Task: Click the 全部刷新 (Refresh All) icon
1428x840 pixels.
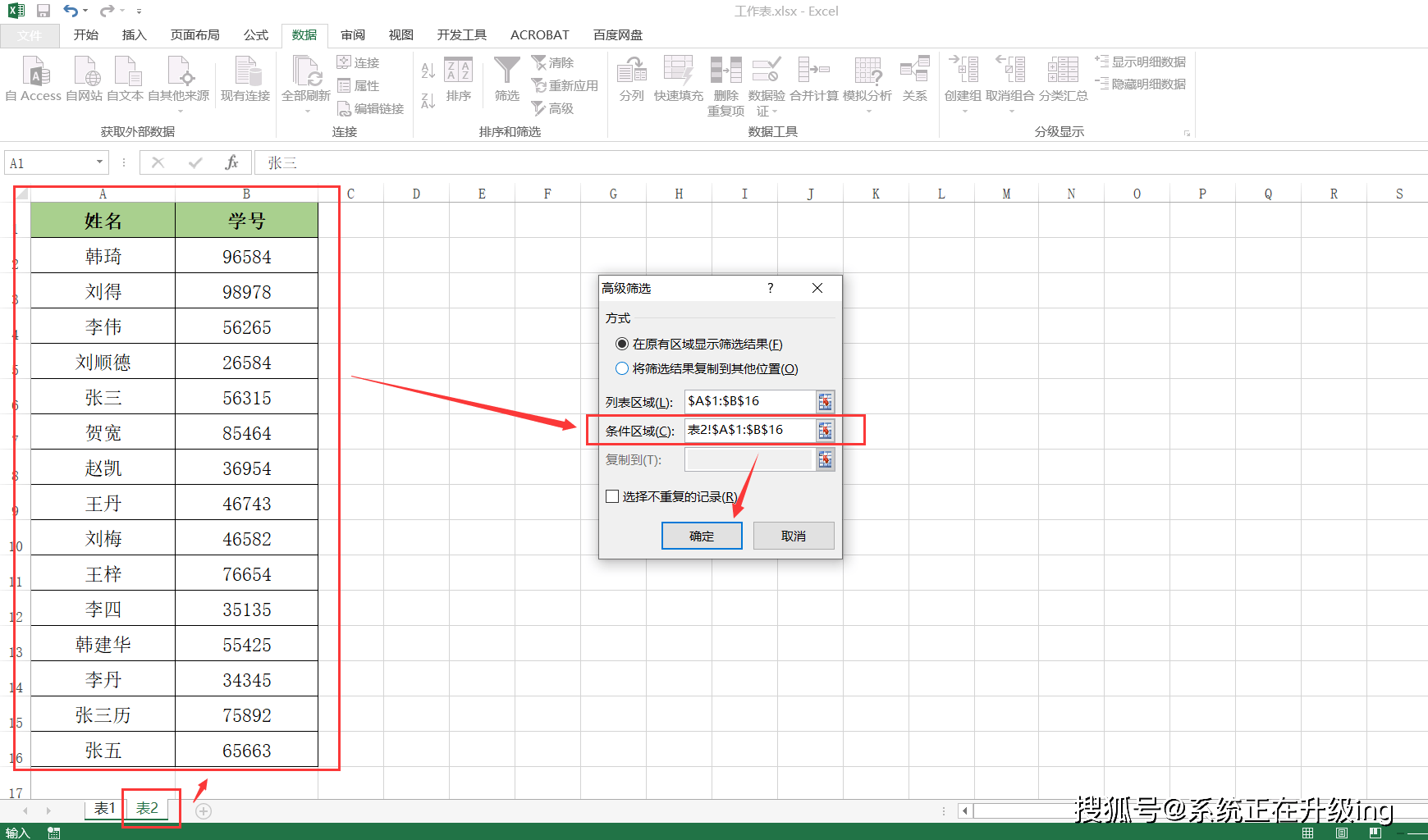Action: [x=306, y=72]
